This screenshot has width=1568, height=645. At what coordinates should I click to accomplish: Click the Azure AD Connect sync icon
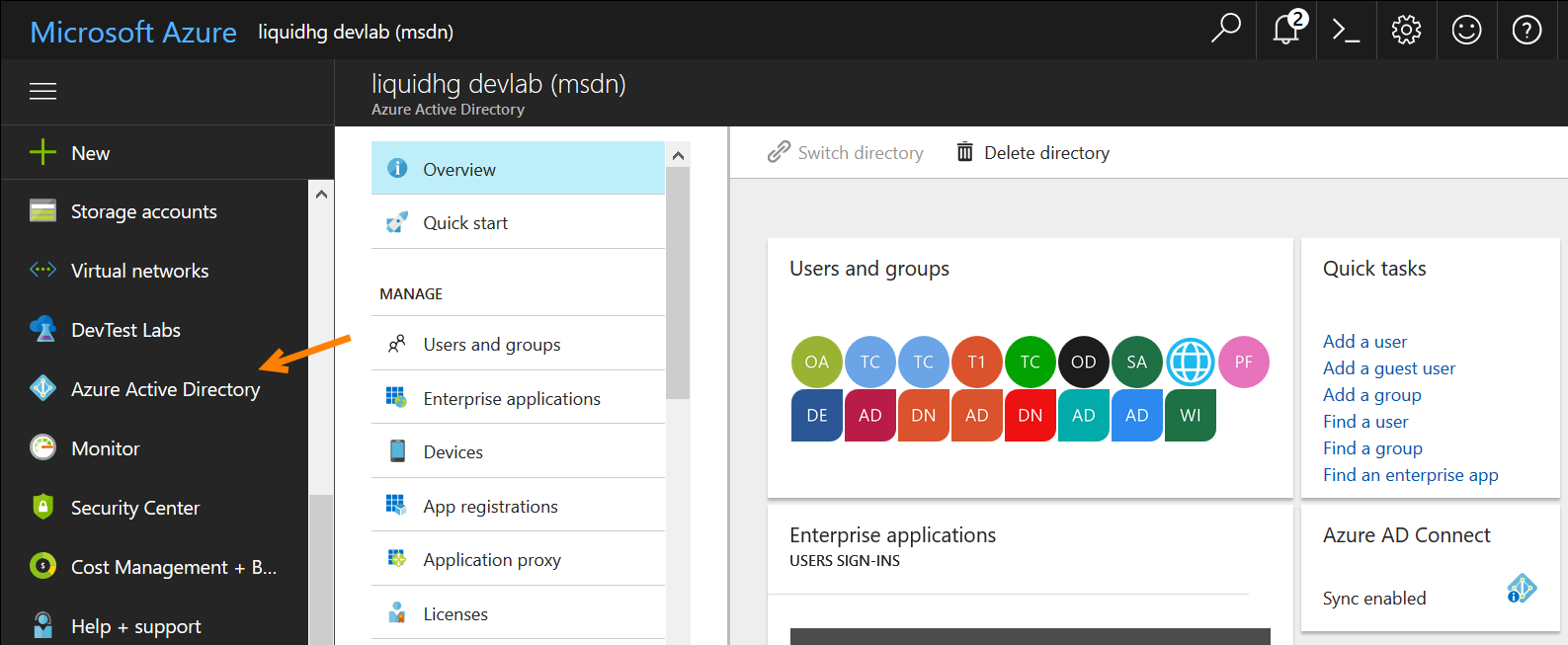point(1521,589)
